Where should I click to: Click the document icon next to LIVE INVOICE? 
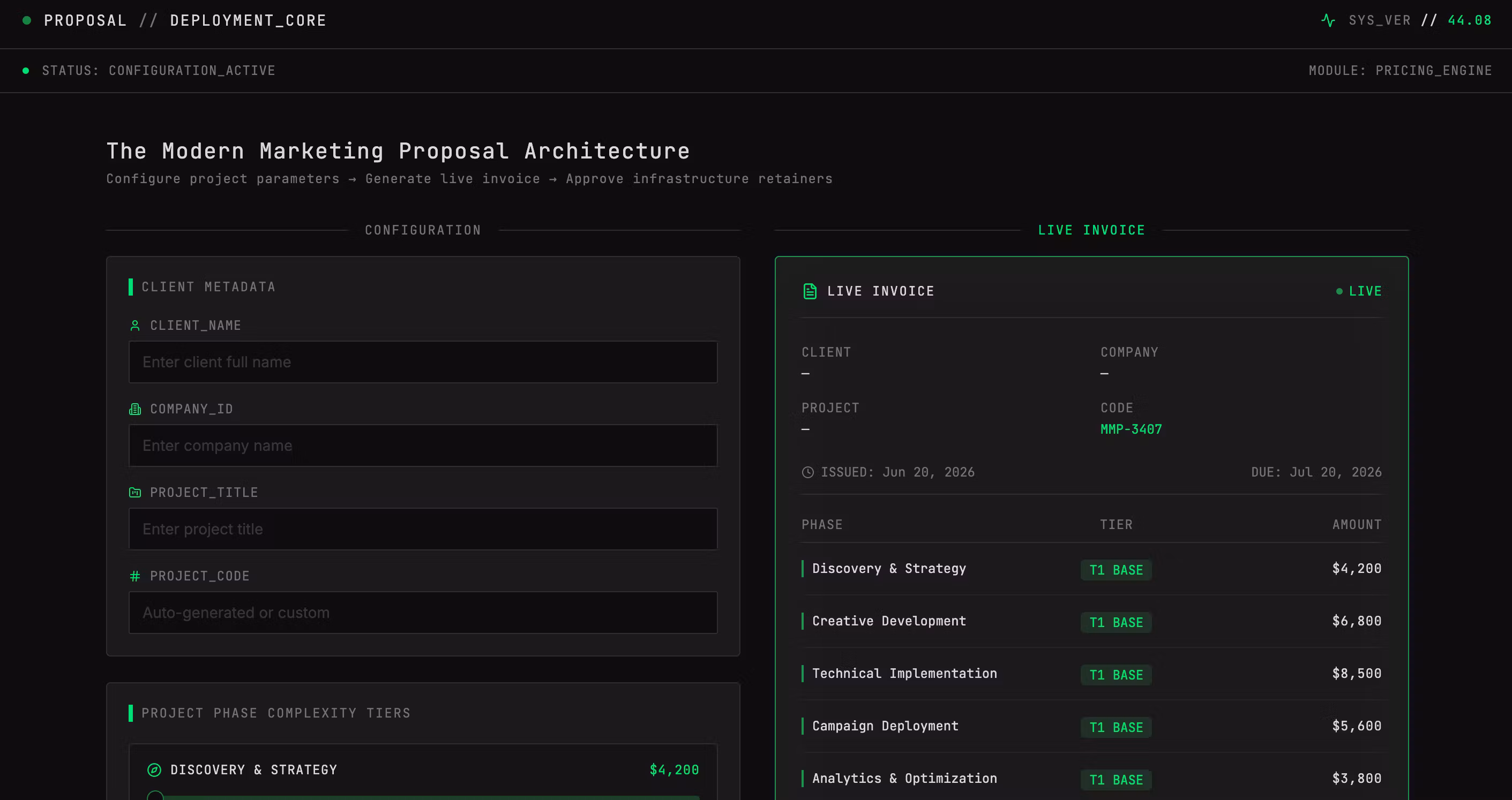tap(810, 291)
